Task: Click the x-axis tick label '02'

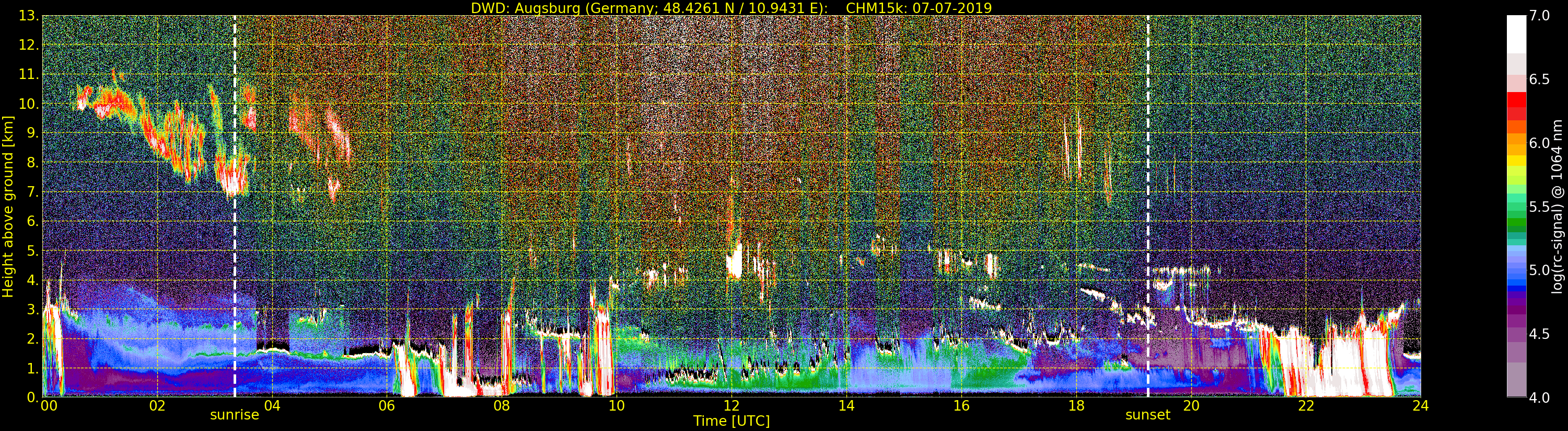Action: (157, 406)
